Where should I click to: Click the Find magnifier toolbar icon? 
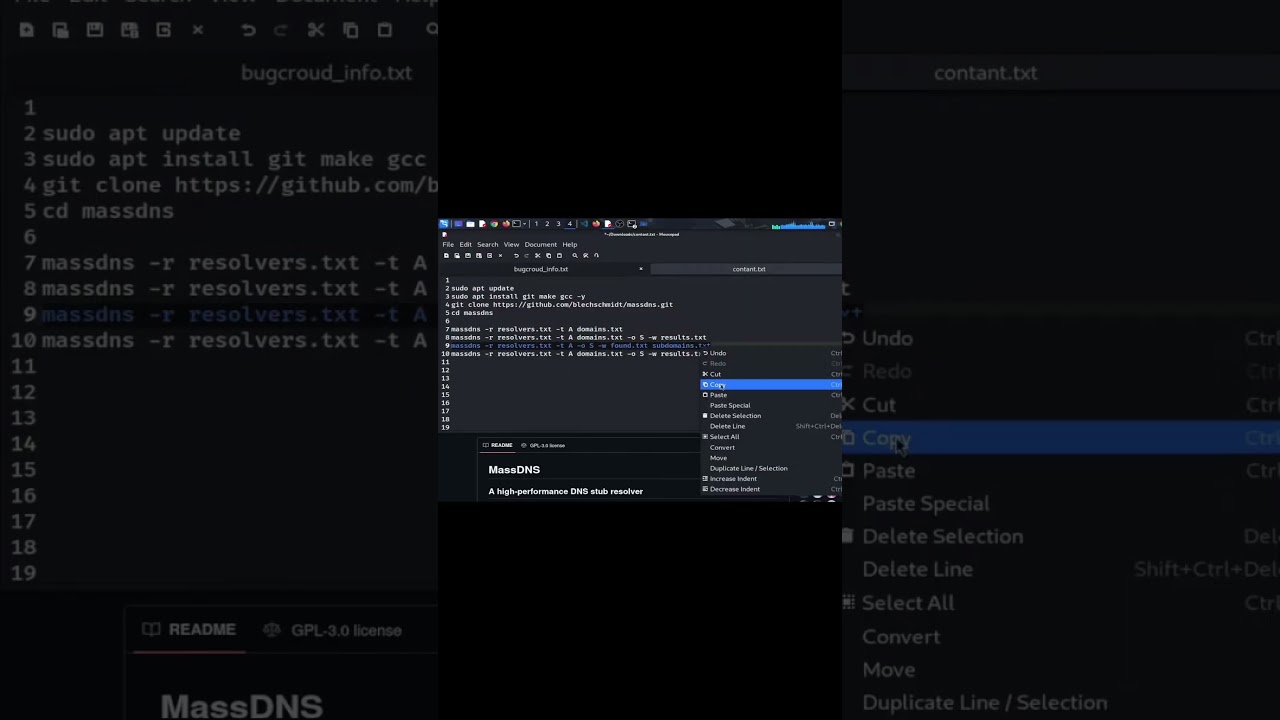coord(575,256)
